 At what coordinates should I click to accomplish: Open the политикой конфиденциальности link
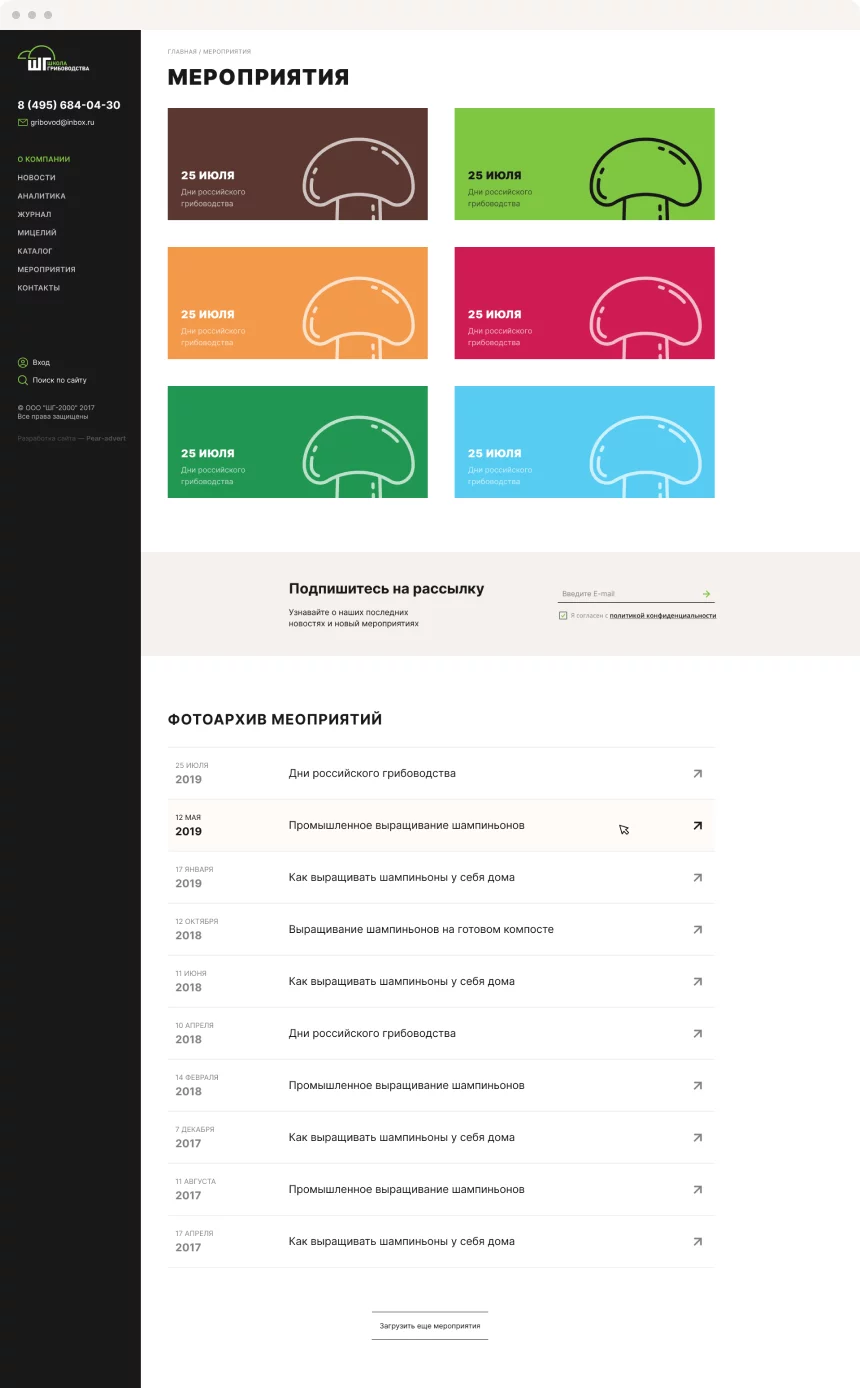coord(663,616)
